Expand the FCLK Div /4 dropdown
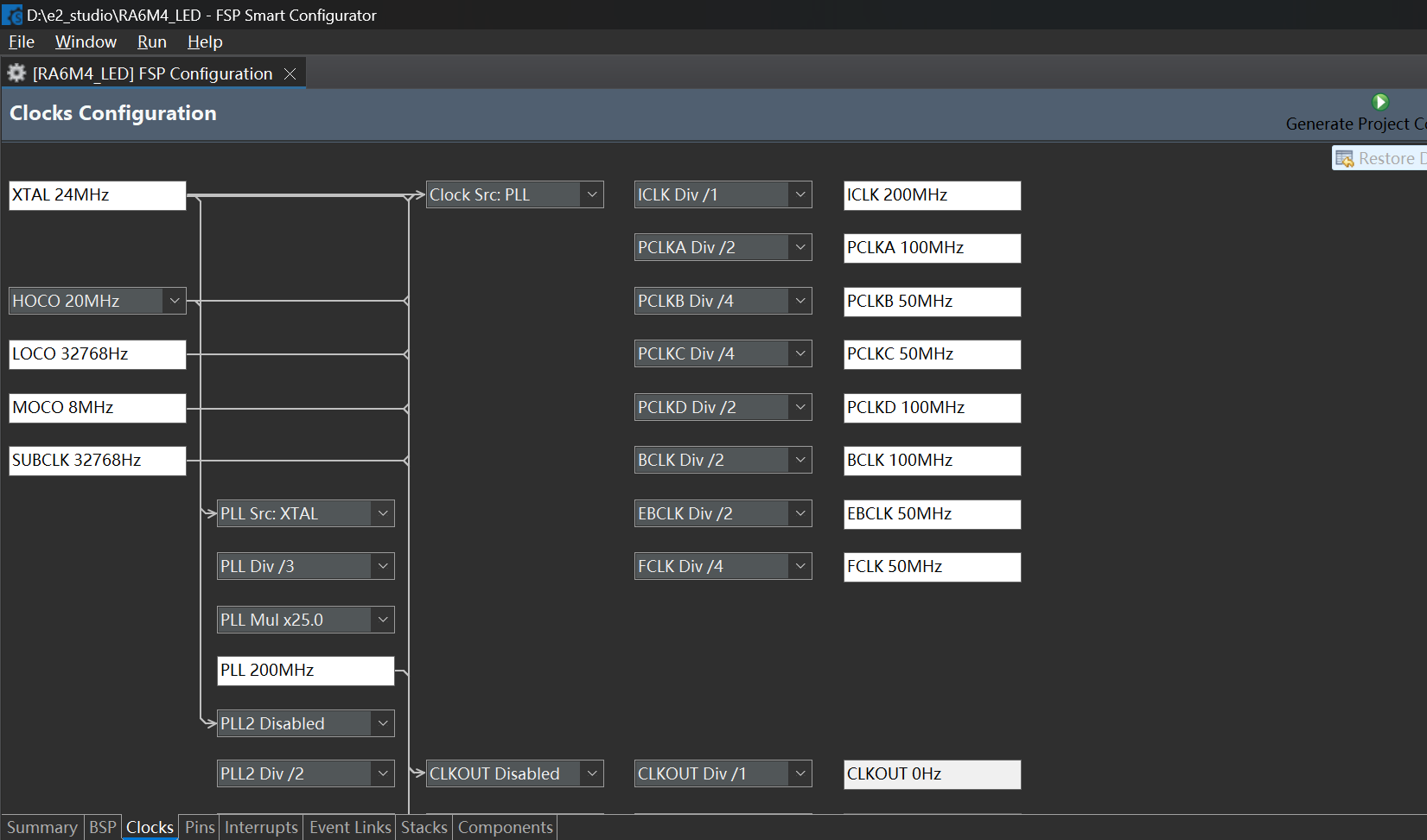 tap(800, 566)
